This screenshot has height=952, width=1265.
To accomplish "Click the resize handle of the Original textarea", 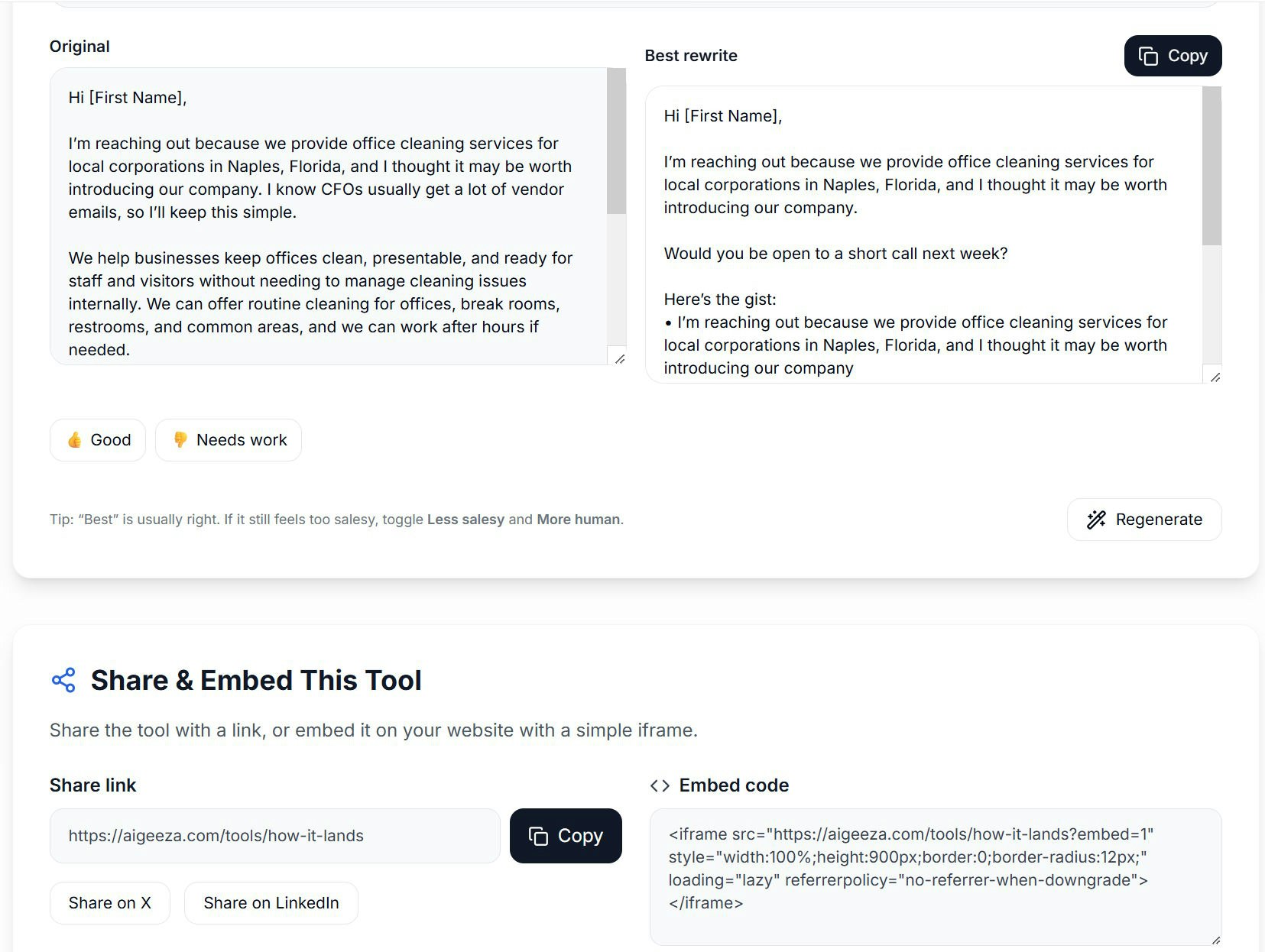I will 621,359.
